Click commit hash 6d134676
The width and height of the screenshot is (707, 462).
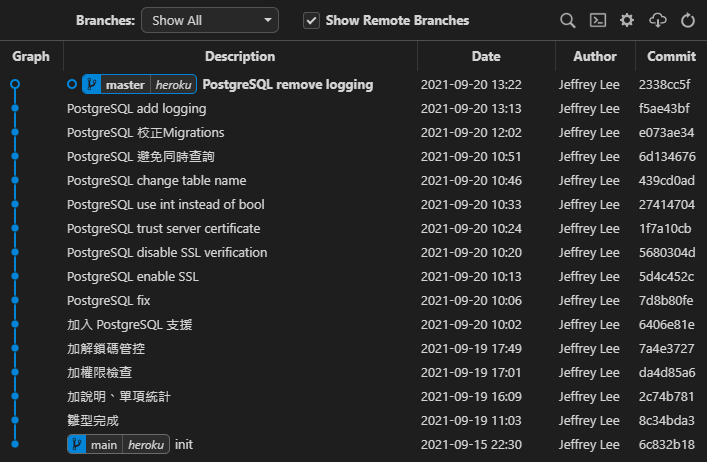pos(667,157)
